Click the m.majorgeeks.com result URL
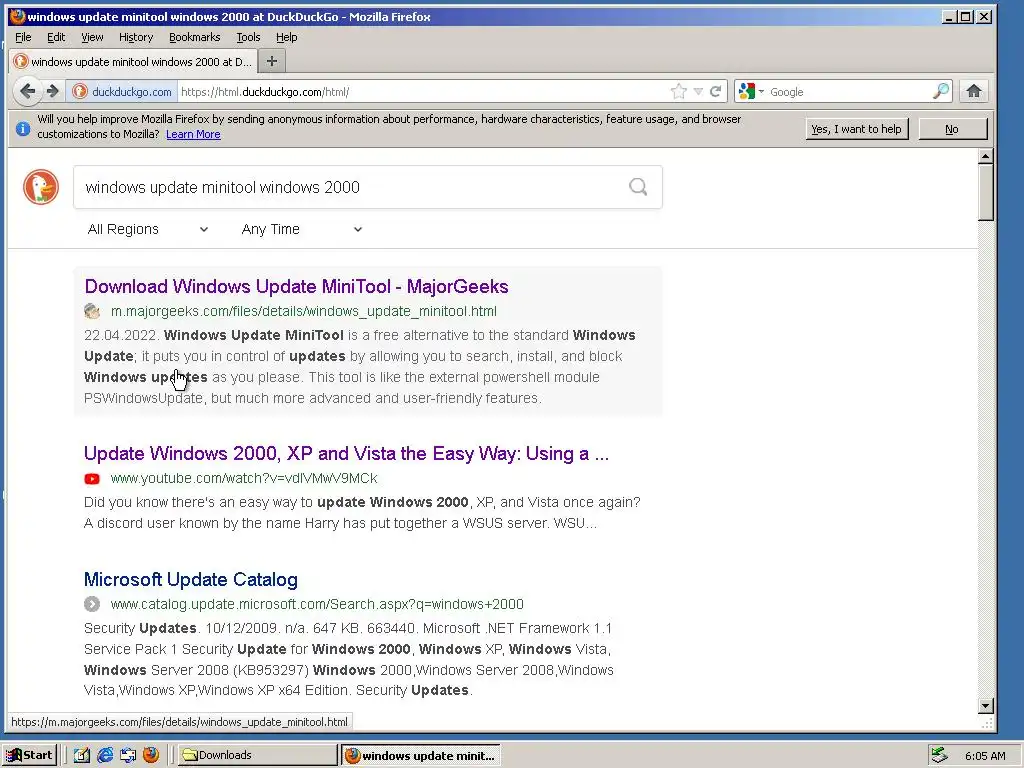Image resolution: width=1024 pixels, height=768 pixels. click(304, 312)
